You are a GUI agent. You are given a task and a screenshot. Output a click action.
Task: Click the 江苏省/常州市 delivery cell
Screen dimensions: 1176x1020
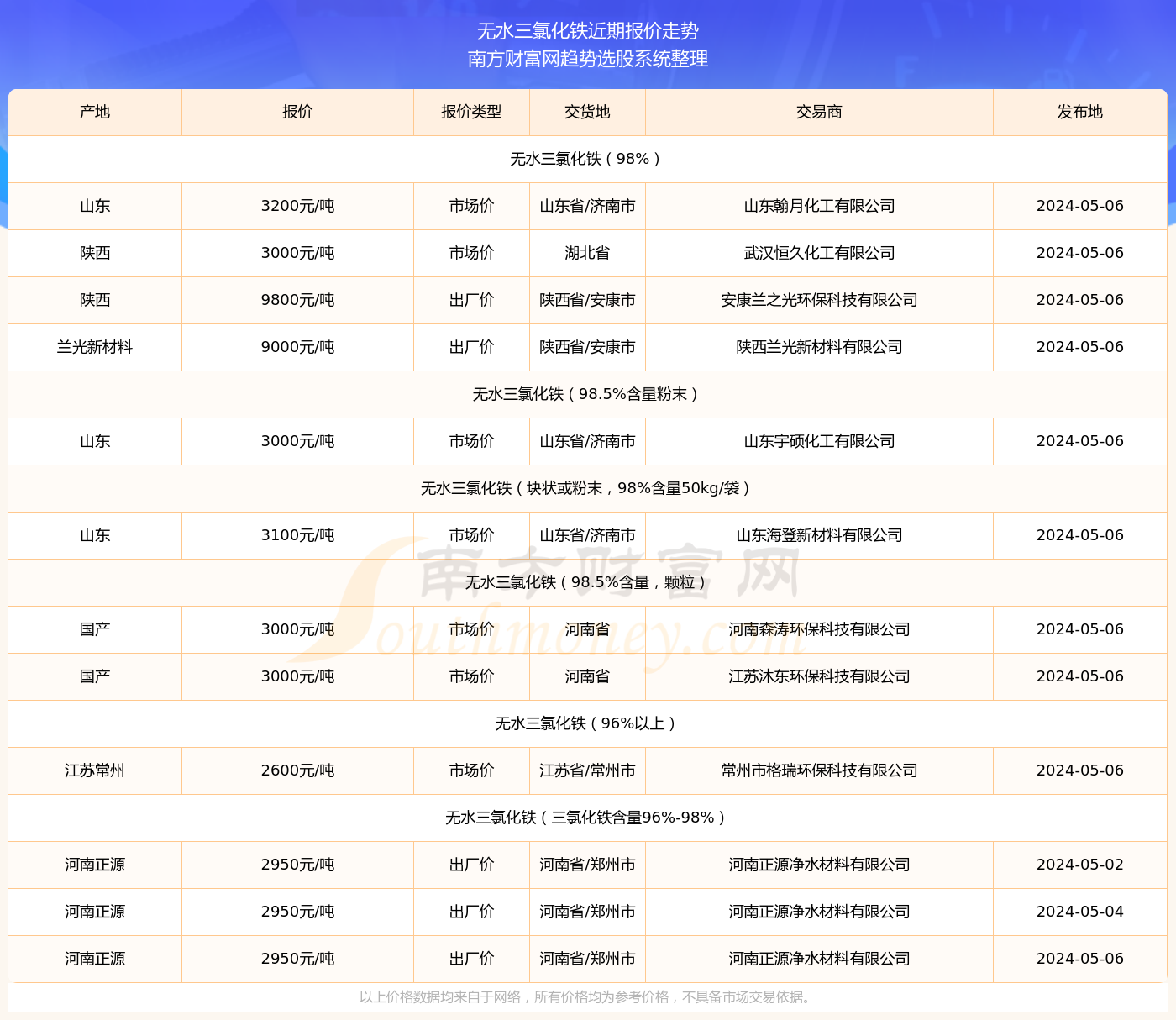[x=587, y=770]
